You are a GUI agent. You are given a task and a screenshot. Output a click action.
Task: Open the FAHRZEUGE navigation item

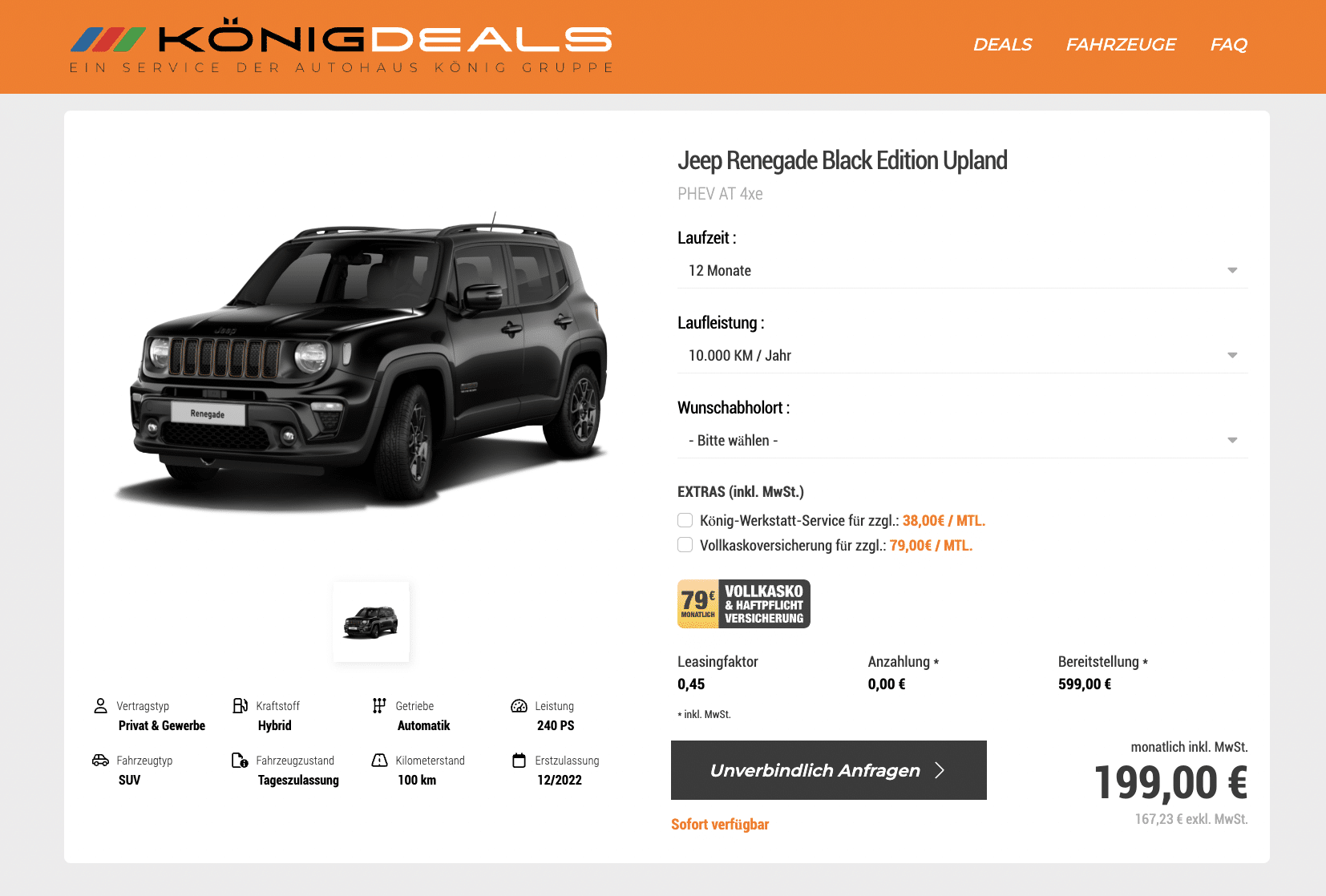(x=1121, y=45)
